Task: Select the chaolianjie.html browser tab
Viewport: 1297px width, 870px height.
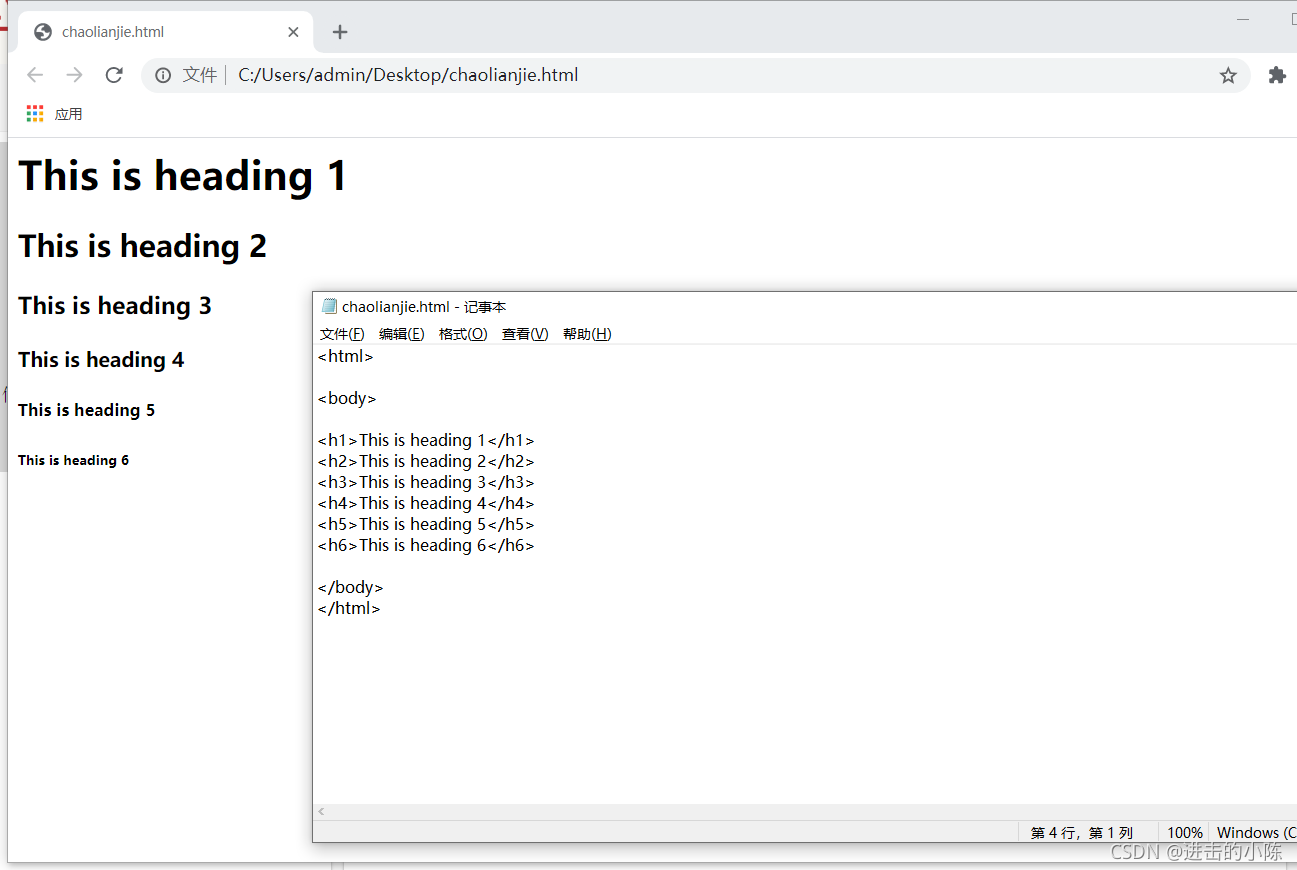Action: click(x=167, y=32)
